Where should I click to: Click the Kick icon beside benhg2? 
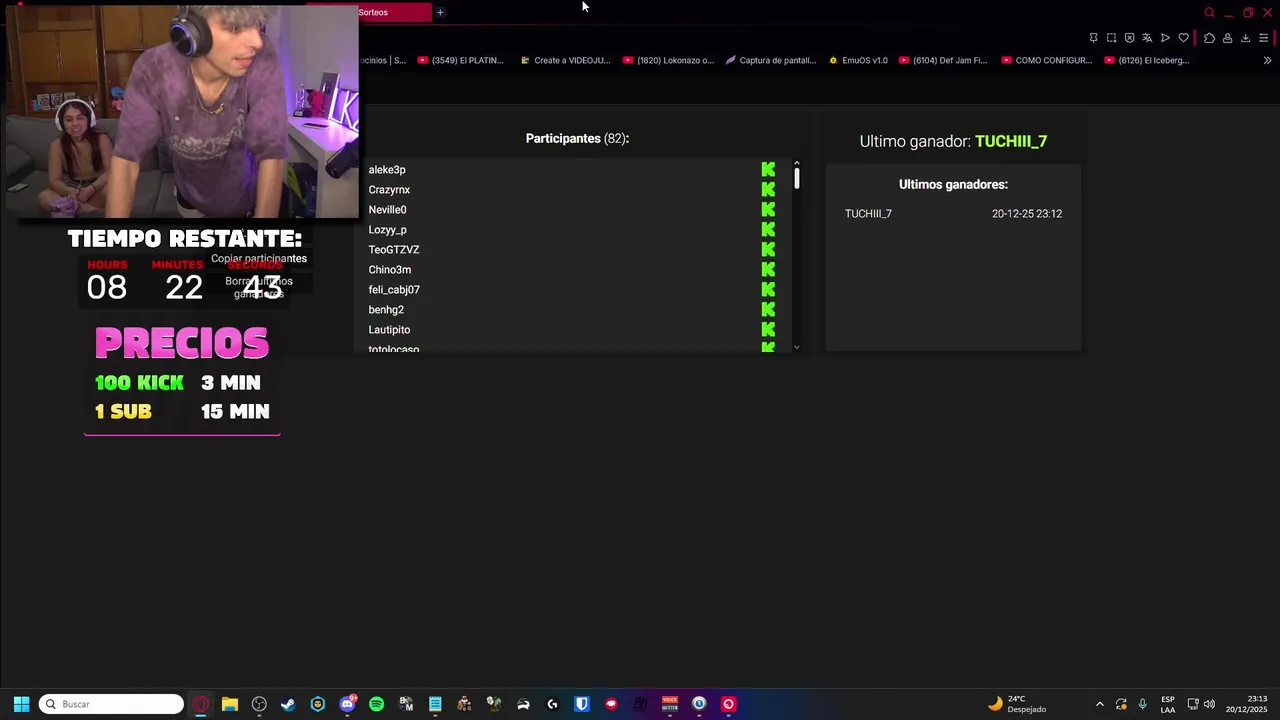(768, 310)
